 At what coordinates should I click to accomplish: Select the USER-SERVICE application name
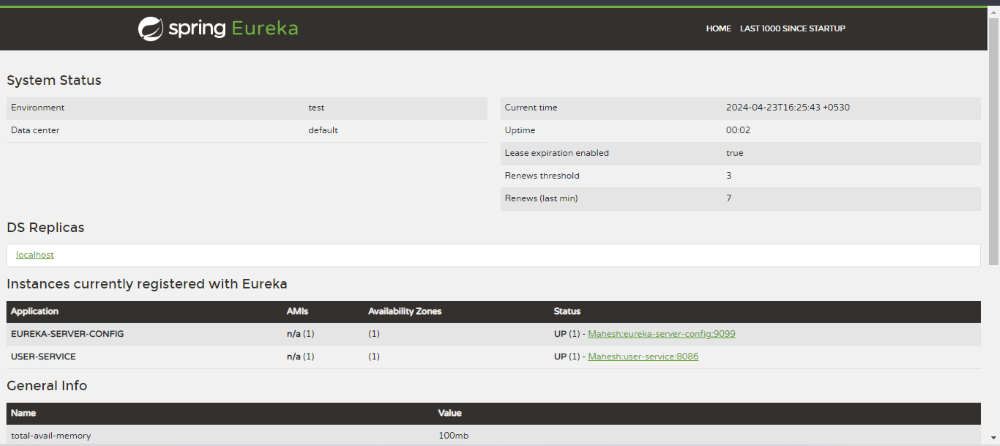pos(43,357)
